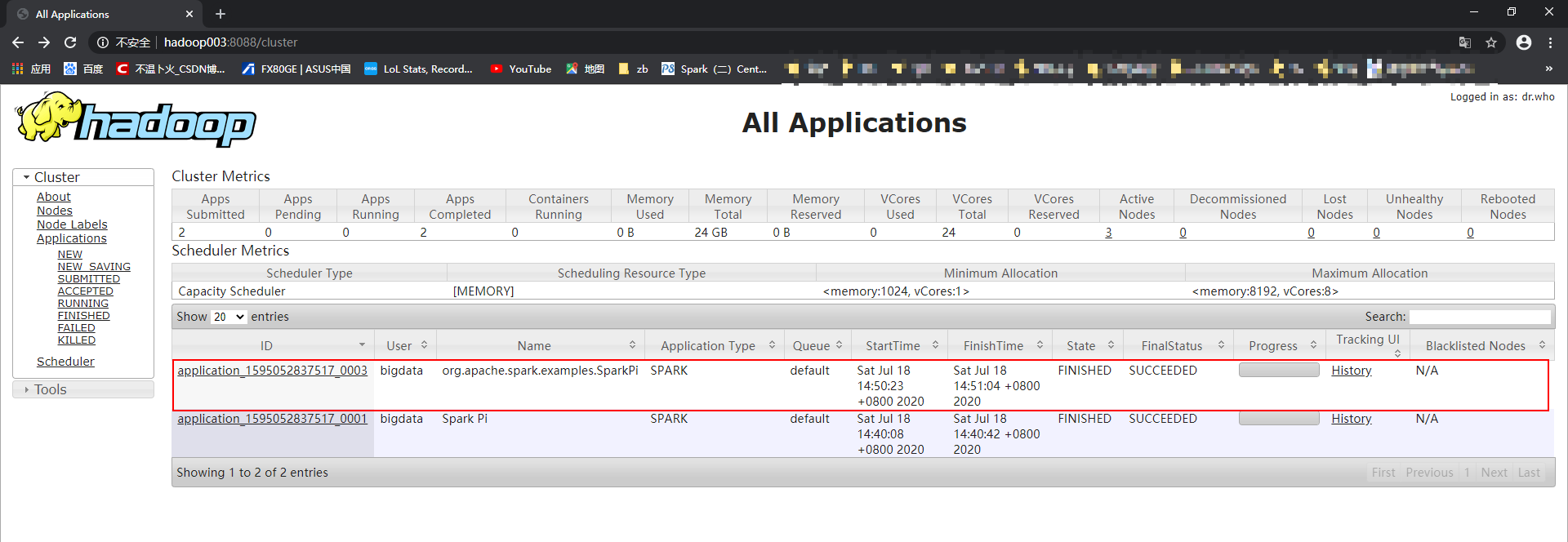Open application_1595052837517_0003 details
1568x542 pixels.
pos(272,371)
